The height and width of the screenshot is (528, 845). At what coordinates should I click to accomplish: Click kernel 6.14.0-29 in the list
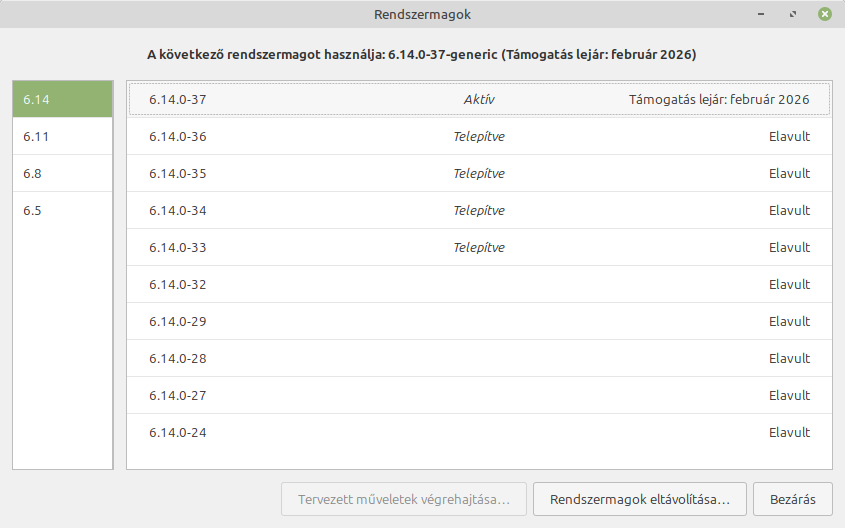pos(479,321)
